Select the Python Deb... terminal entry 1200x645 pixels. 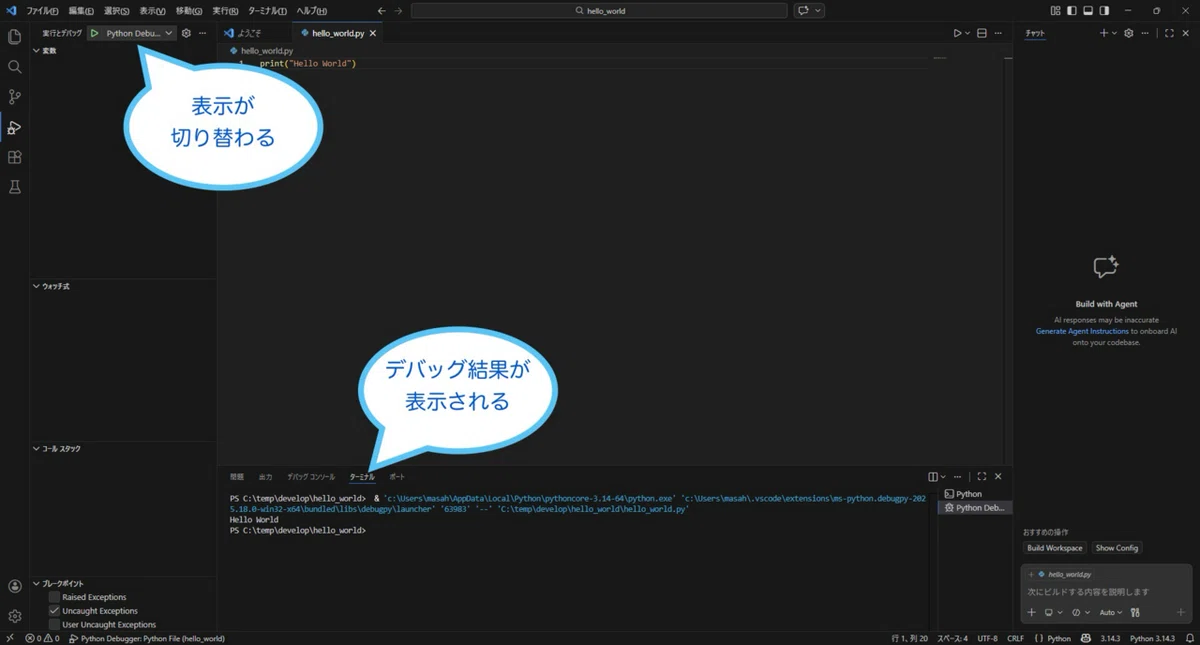[x=975, y=508]
